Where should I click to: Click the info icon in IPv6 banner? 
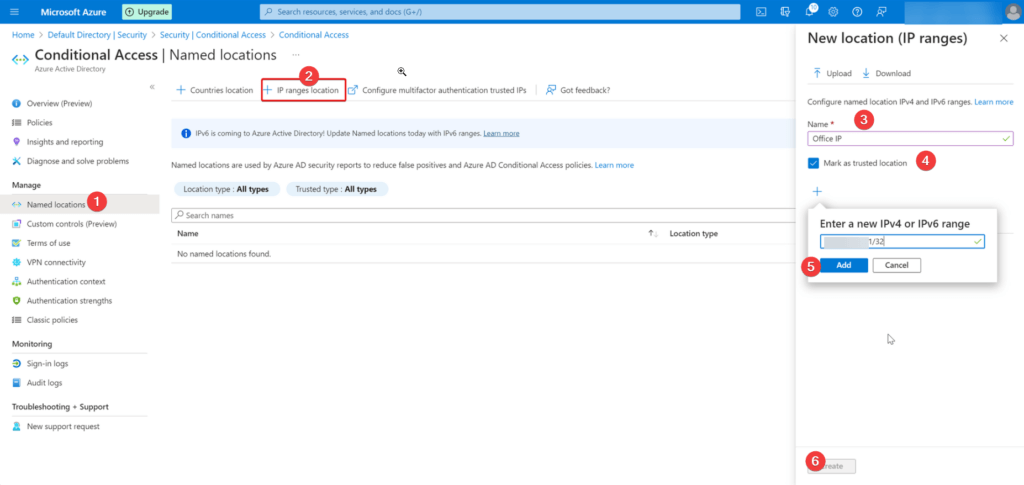(x=185, y=133)
